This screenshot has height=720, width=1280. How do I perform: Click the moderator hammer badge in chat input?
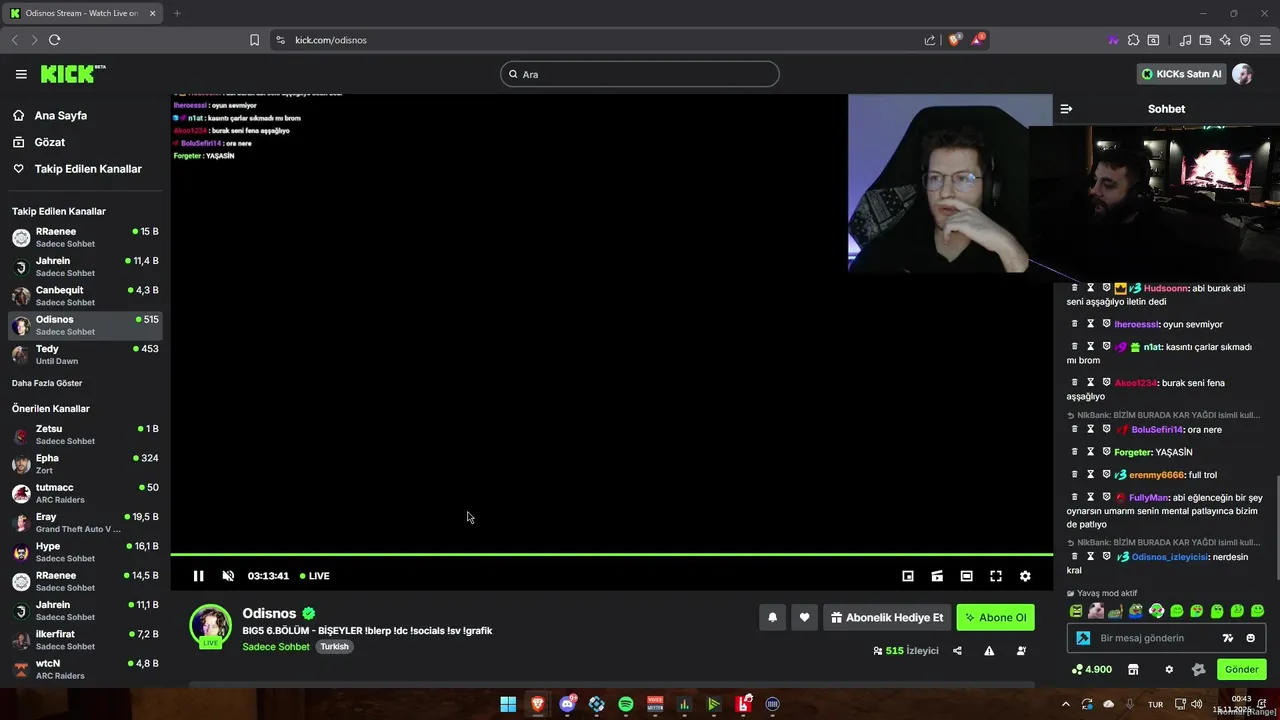tap(1083, 638)
